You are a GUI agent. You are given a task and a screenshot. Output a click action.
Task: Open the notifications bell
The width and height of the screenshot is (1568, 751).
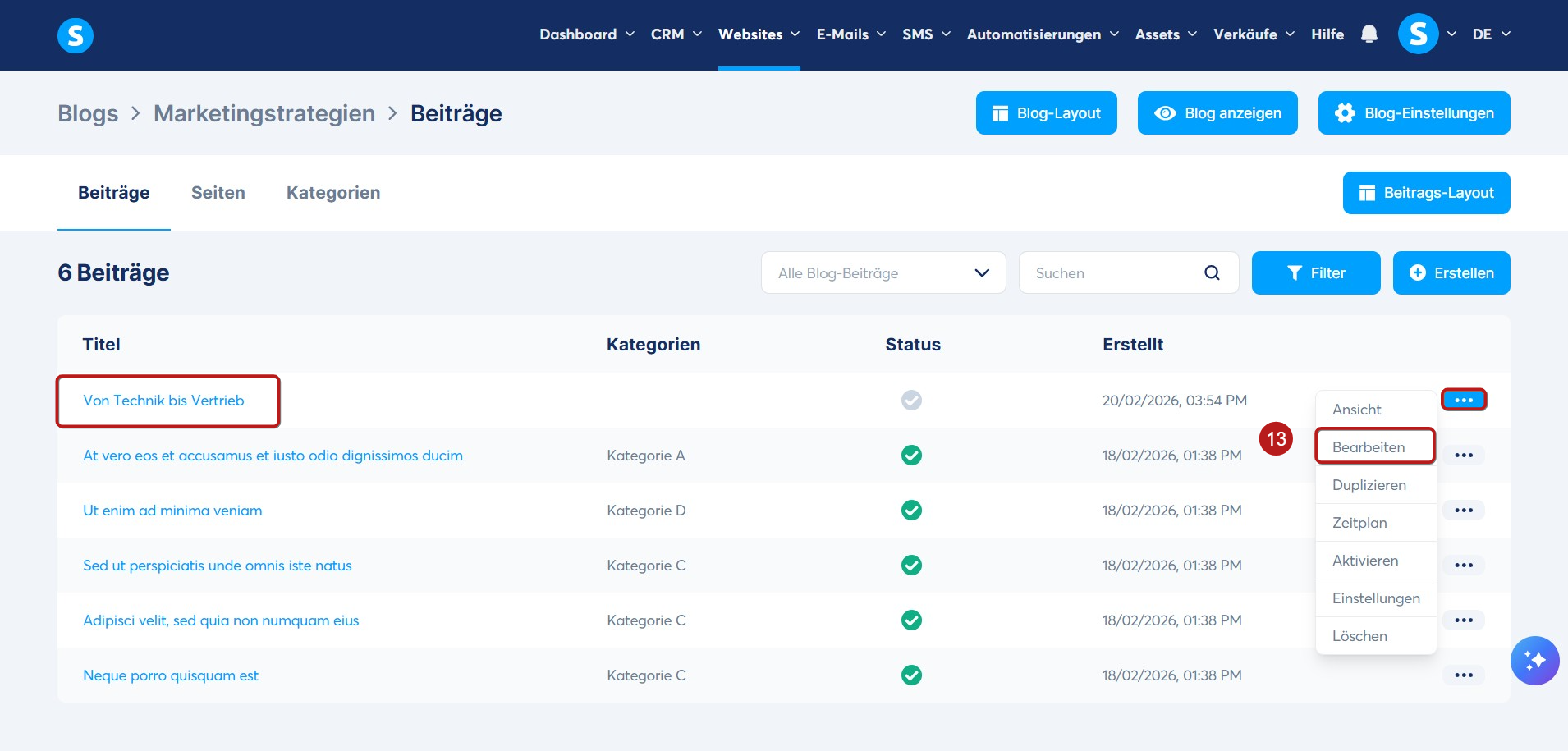tap(1369, 34)
